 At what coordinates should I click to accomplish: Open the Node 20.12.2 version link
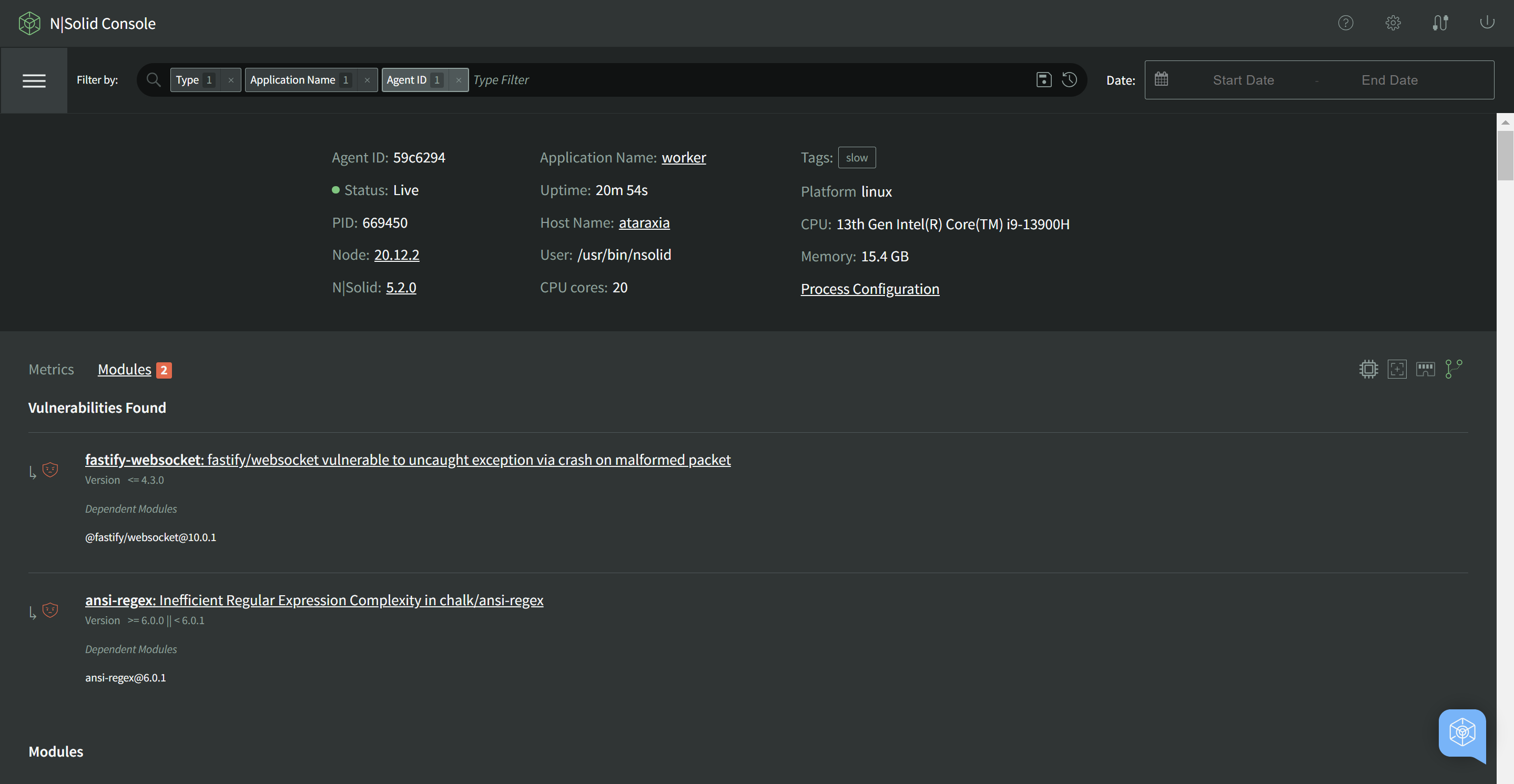tap(397, 254)
